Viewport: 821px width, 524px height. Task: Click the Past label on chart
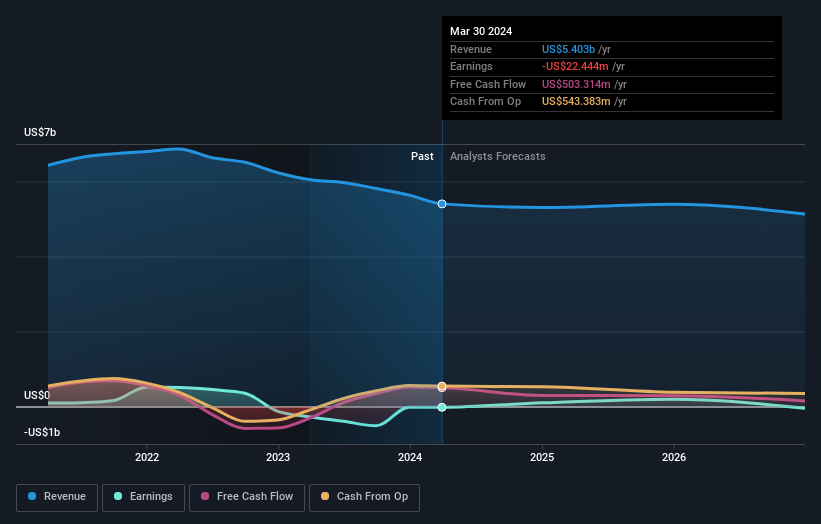[x=422, y=157]
